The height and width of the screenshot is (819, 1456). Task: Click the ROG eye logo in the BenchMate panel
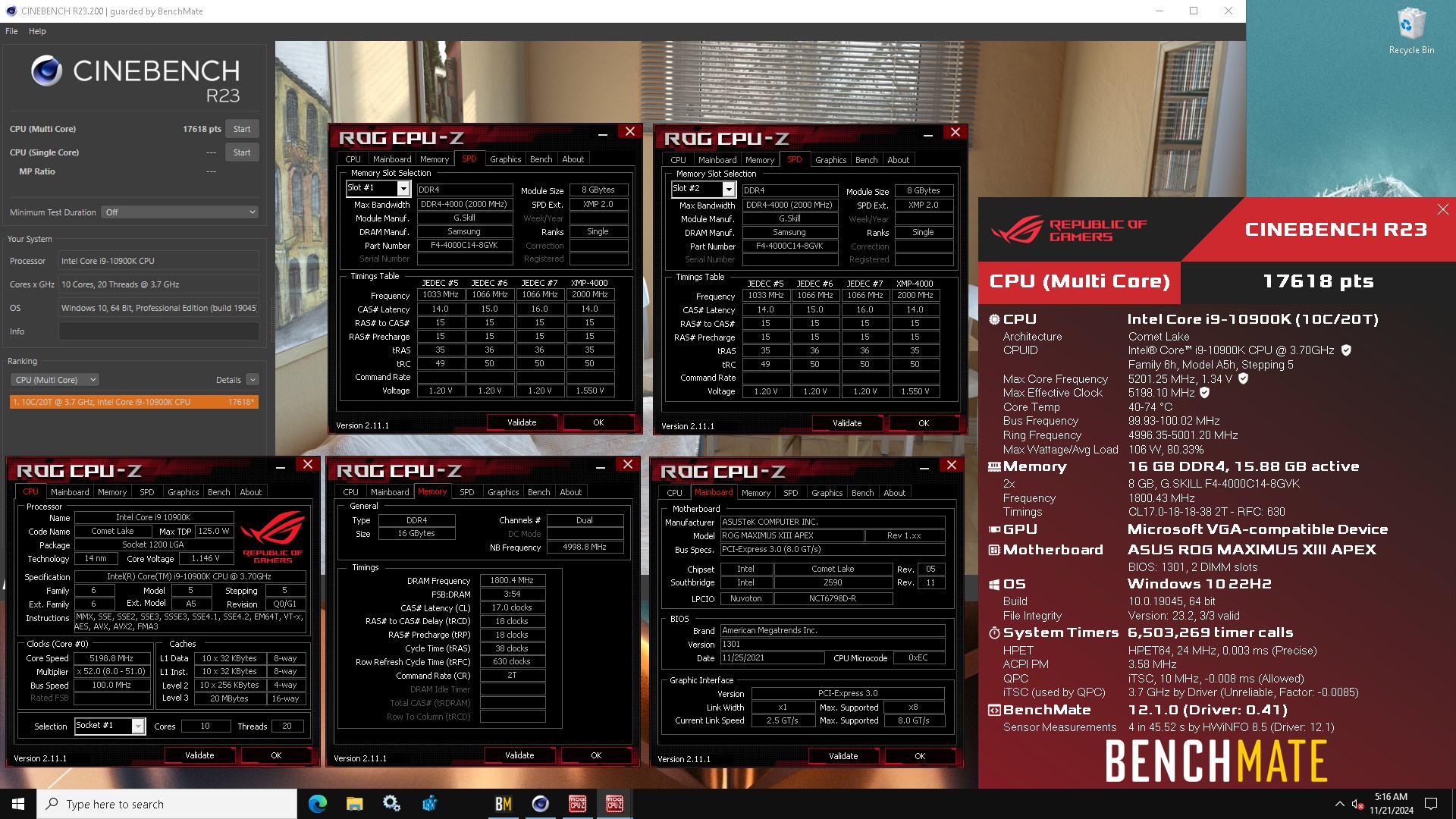(x=1017, y=229)
